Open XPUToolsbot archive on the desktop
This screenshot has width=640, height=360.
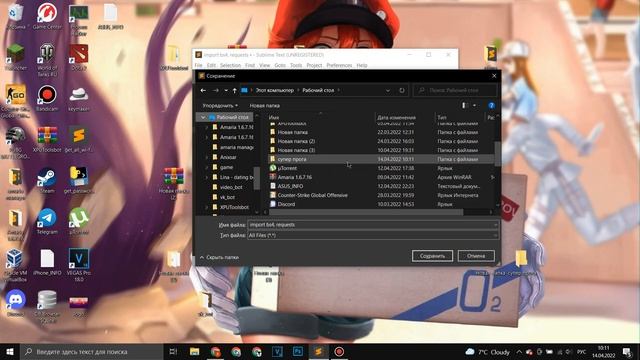click(47, 139)
